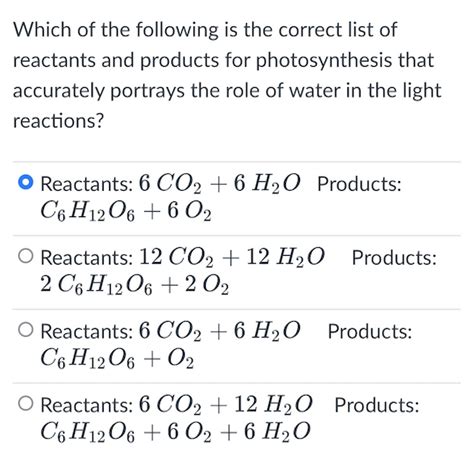Click the C6H12O6 + O2 products formula
This screenshot has height=466, width=474.
pos(117,359)
